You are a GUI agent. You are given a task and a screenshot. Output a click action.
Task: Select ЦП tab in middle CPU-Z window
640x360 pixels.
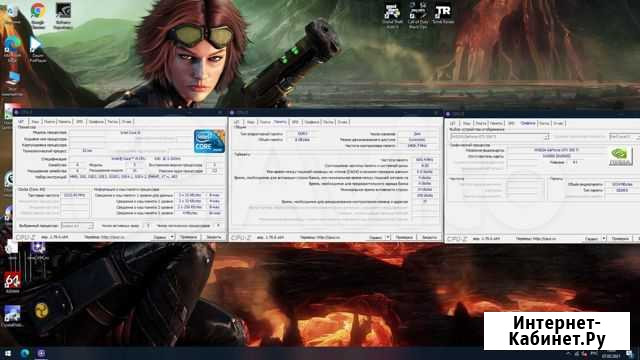237,122
